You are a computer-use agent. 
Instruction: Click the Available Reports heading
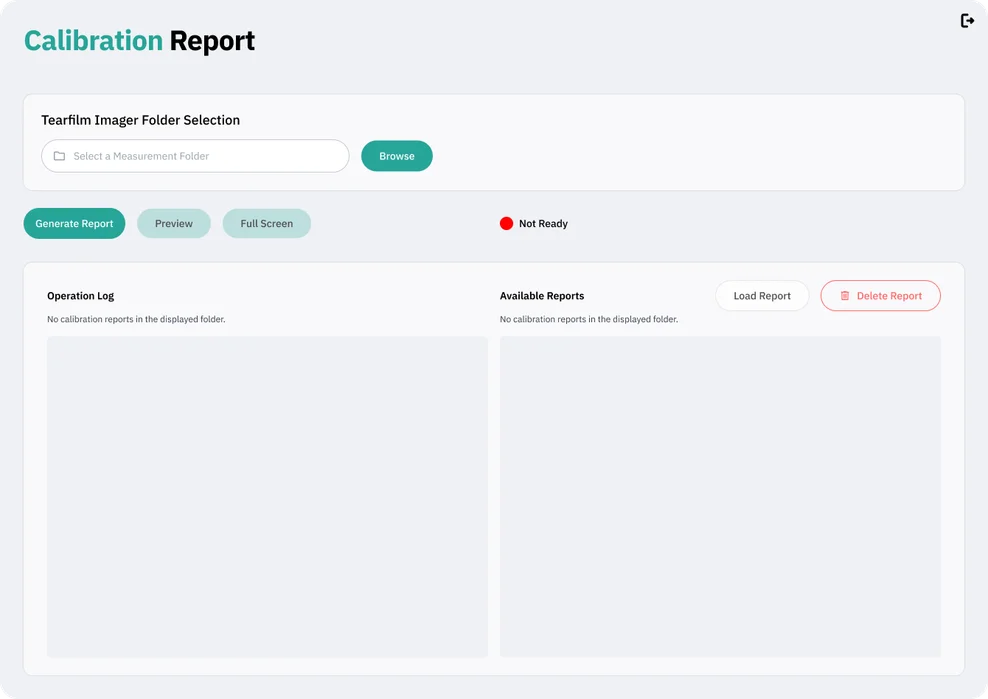pos(542,296)
